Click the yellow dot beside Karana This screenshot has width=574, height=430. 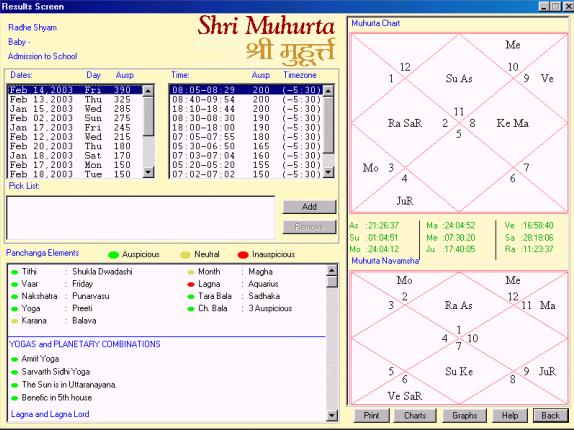pyautogui.click(x=15, y=321)
